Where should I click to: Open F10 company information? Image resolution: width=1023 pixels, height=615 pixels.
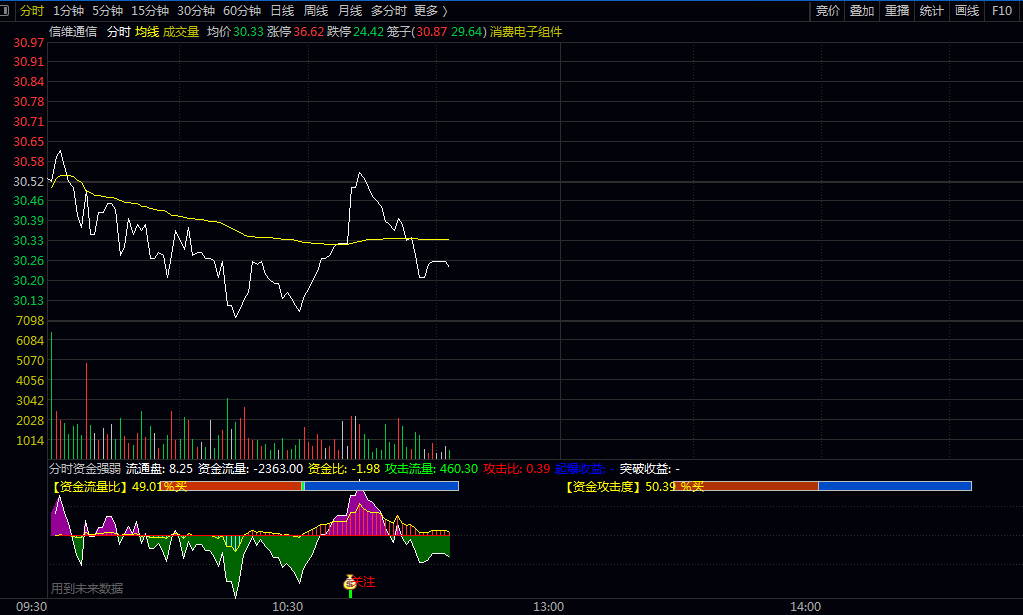(1001, 11)
